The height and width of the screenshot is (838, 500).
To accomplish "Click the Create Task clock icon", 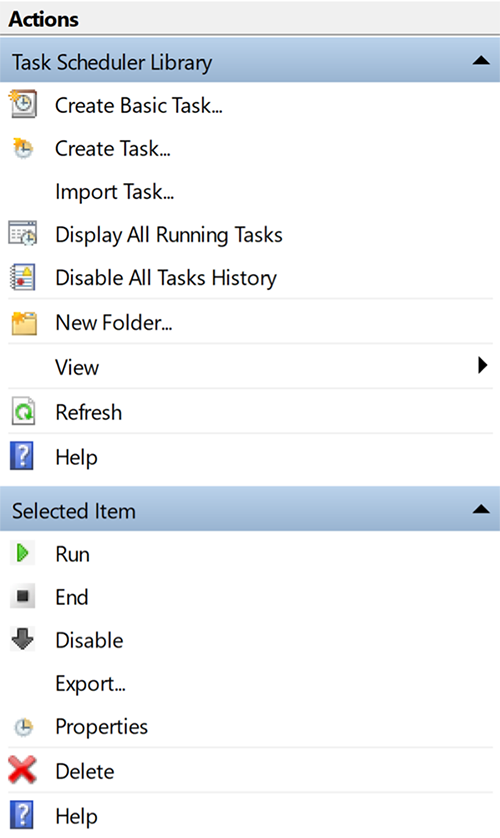I will pos(22,148).
